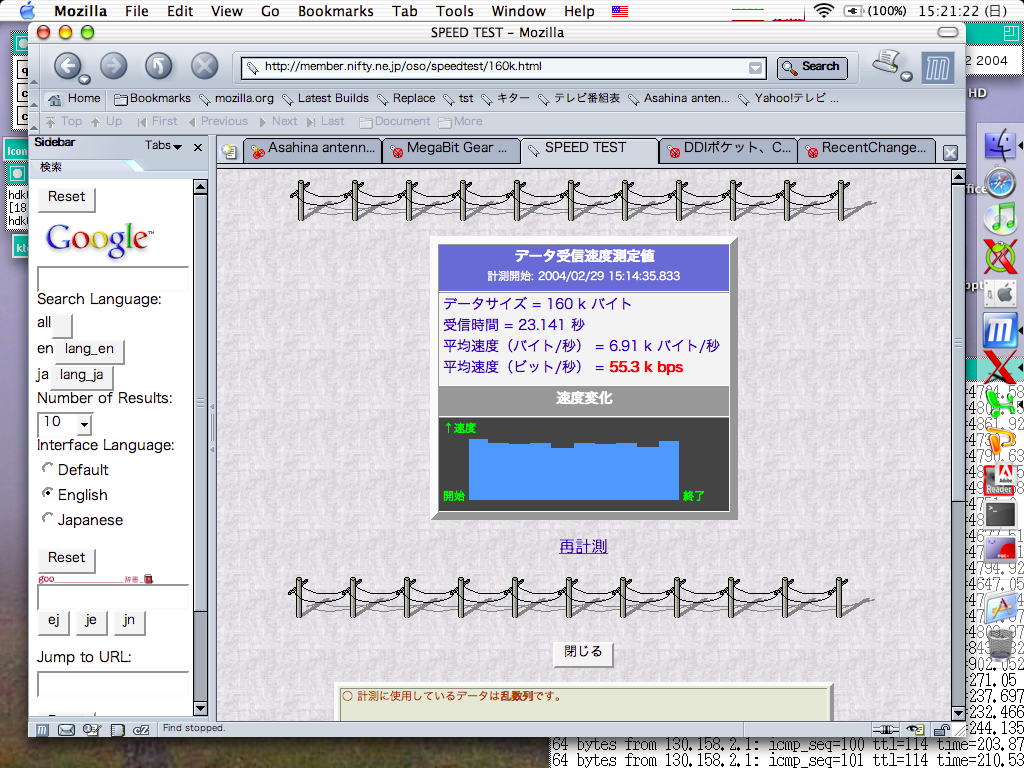The height and width of the screenshot is (768, 1024).
Task: Click the 閉じる button on the page
Action: [583, 652]
